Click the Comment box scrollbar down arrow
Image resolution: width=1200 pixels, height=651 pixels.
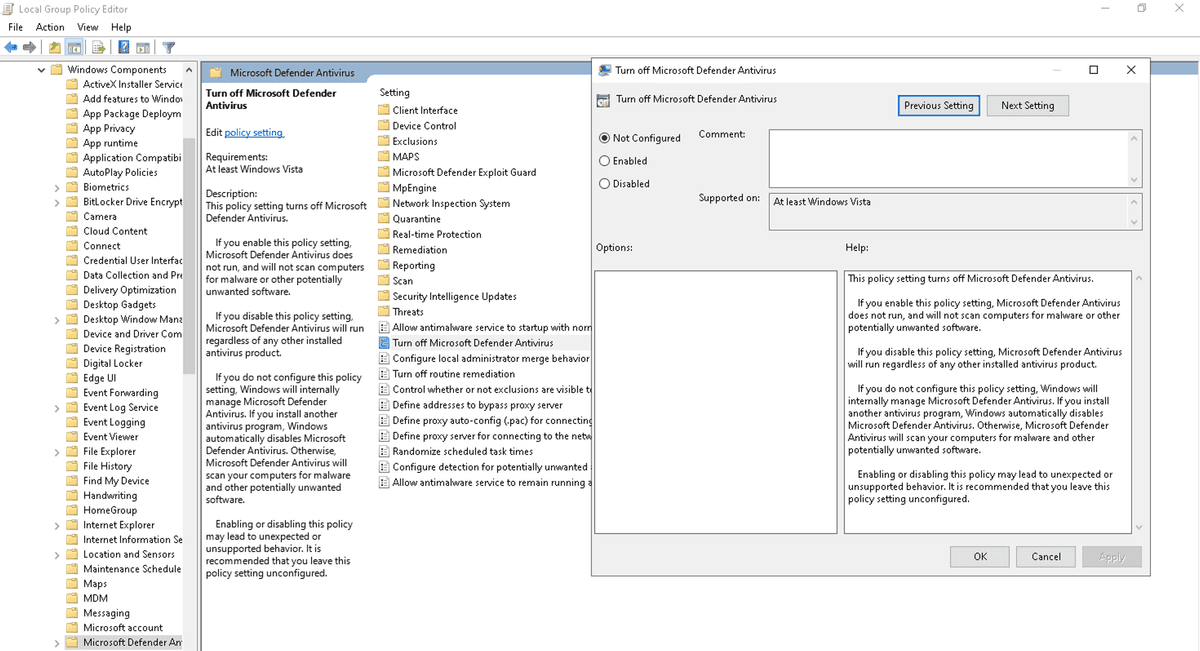1134,180
